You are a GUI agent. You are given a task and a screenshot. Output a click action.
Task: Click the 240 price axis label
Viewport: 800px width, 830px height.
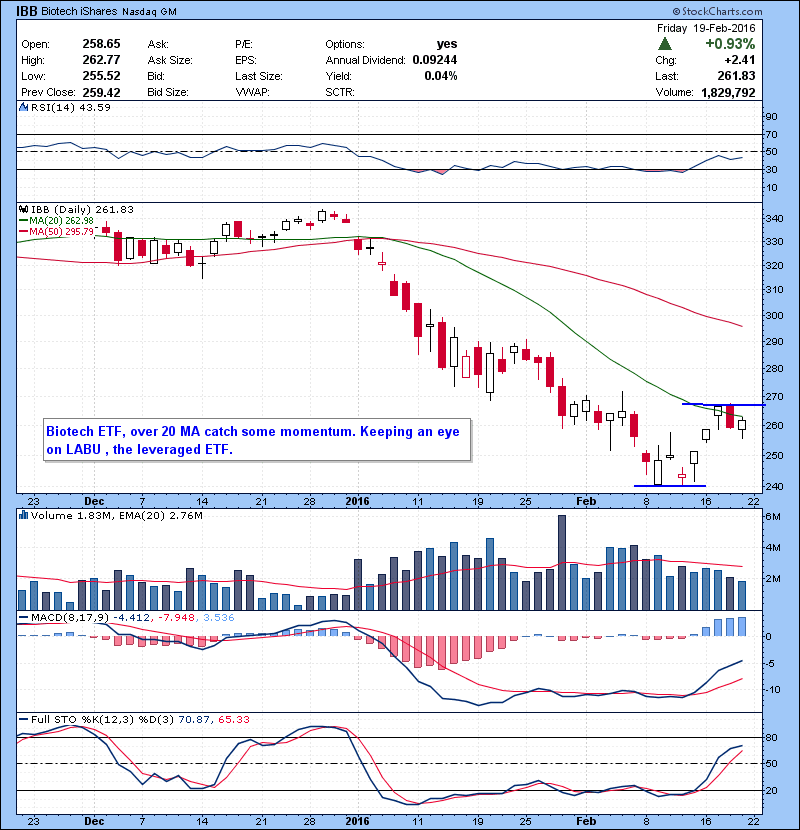click(x=774, y=486)
